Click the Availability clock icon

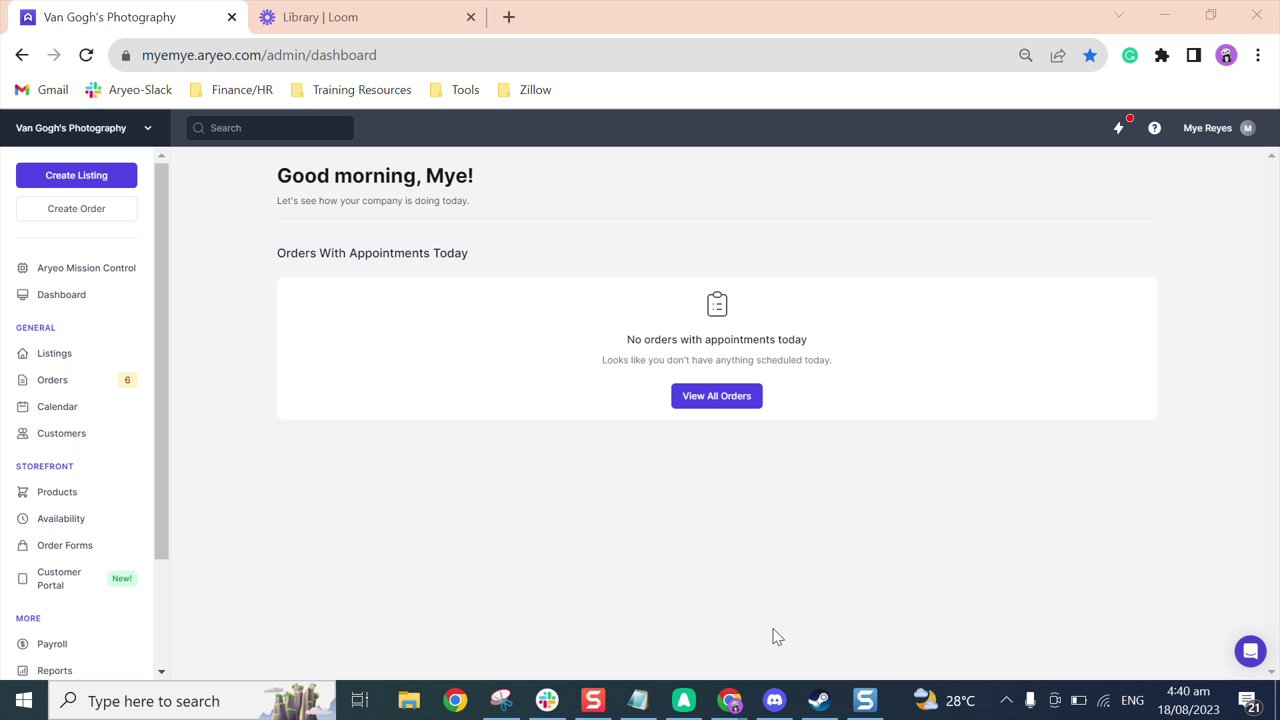coord(23,518)
